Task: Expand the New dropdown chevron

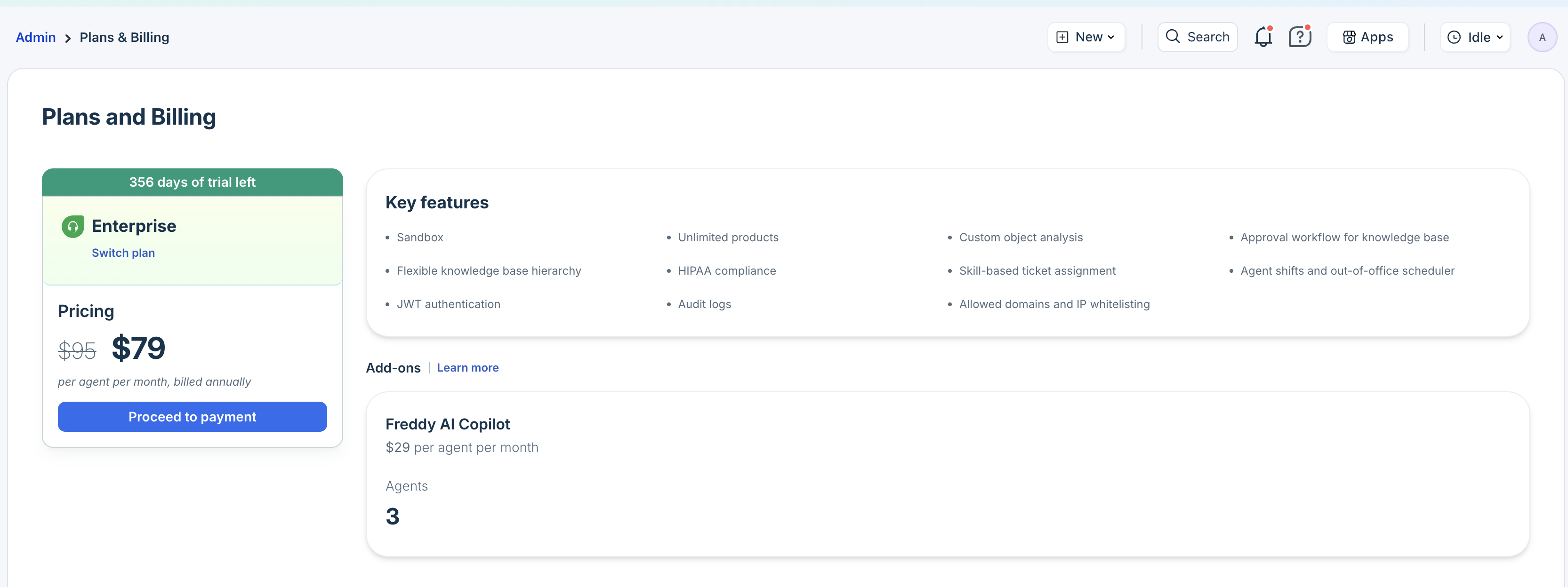Action: (x=1111, y=37)
